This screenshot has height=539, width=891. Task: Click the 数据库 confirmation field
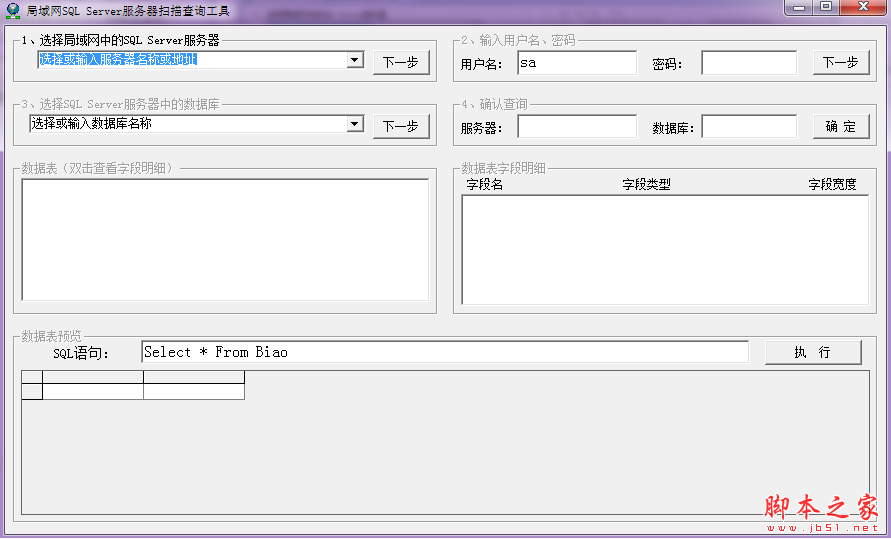tap(749, 126)
